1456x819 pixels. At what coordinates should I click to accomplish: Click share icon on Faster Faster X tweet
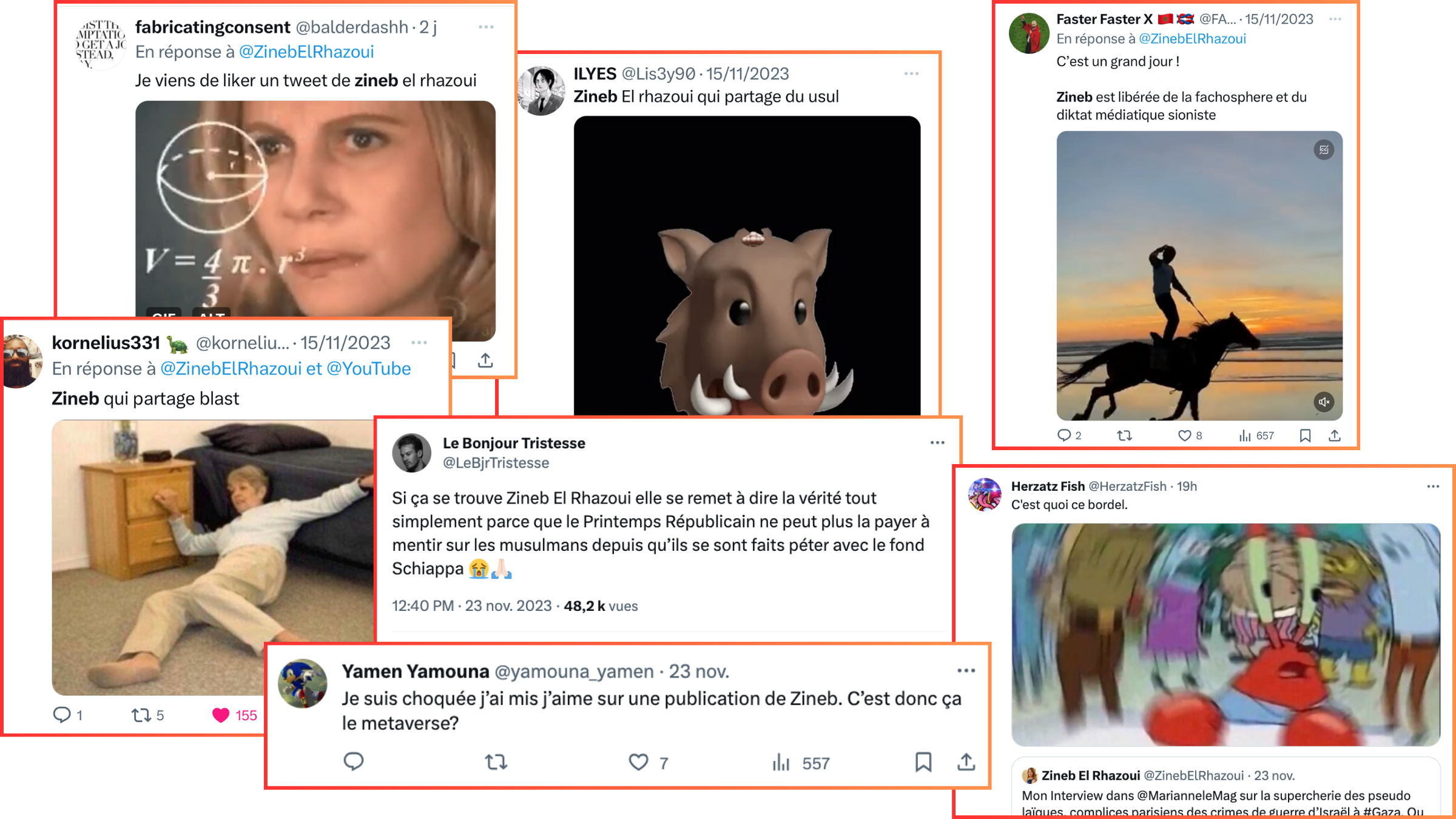1335,436
